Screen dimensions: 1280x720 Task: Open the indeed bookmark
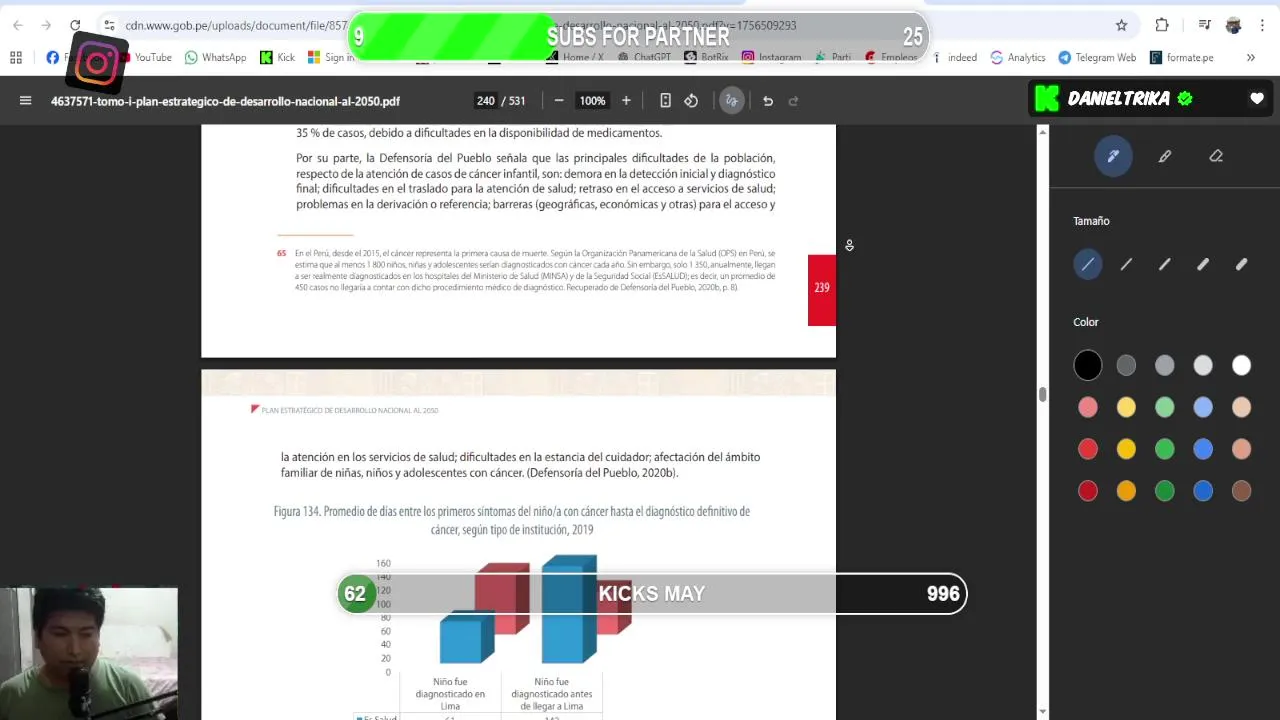954,58
